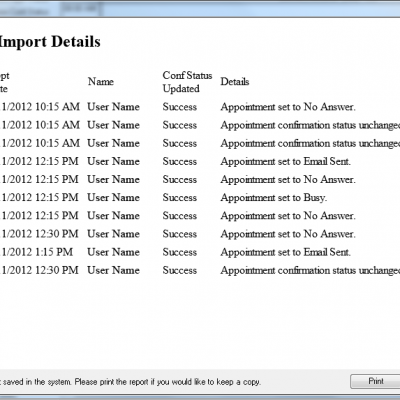Select Success status in the 1:15 PM row

[180, 252]
